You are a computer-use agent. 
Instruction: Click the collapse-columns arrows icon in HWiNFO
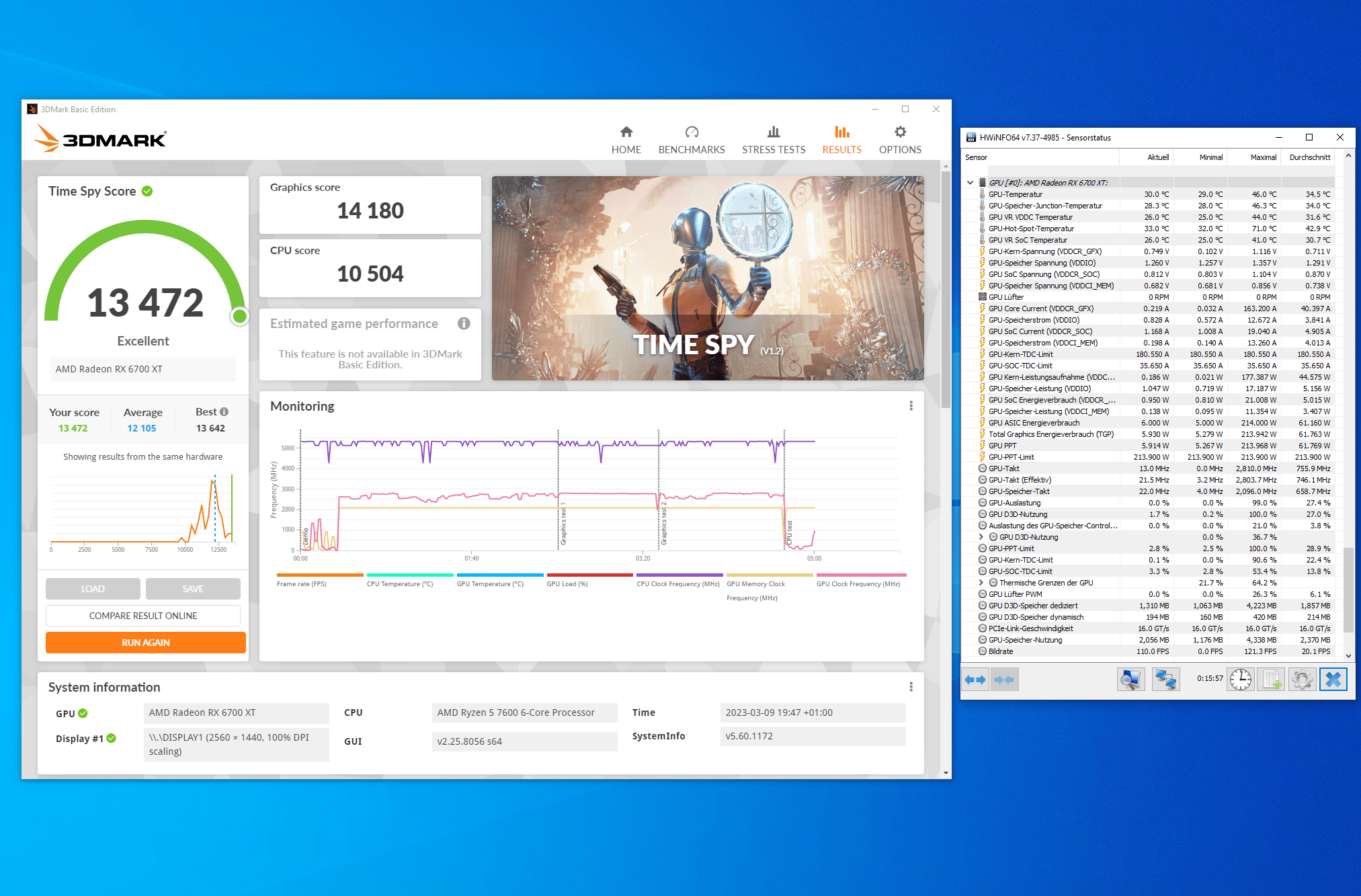1005,680
